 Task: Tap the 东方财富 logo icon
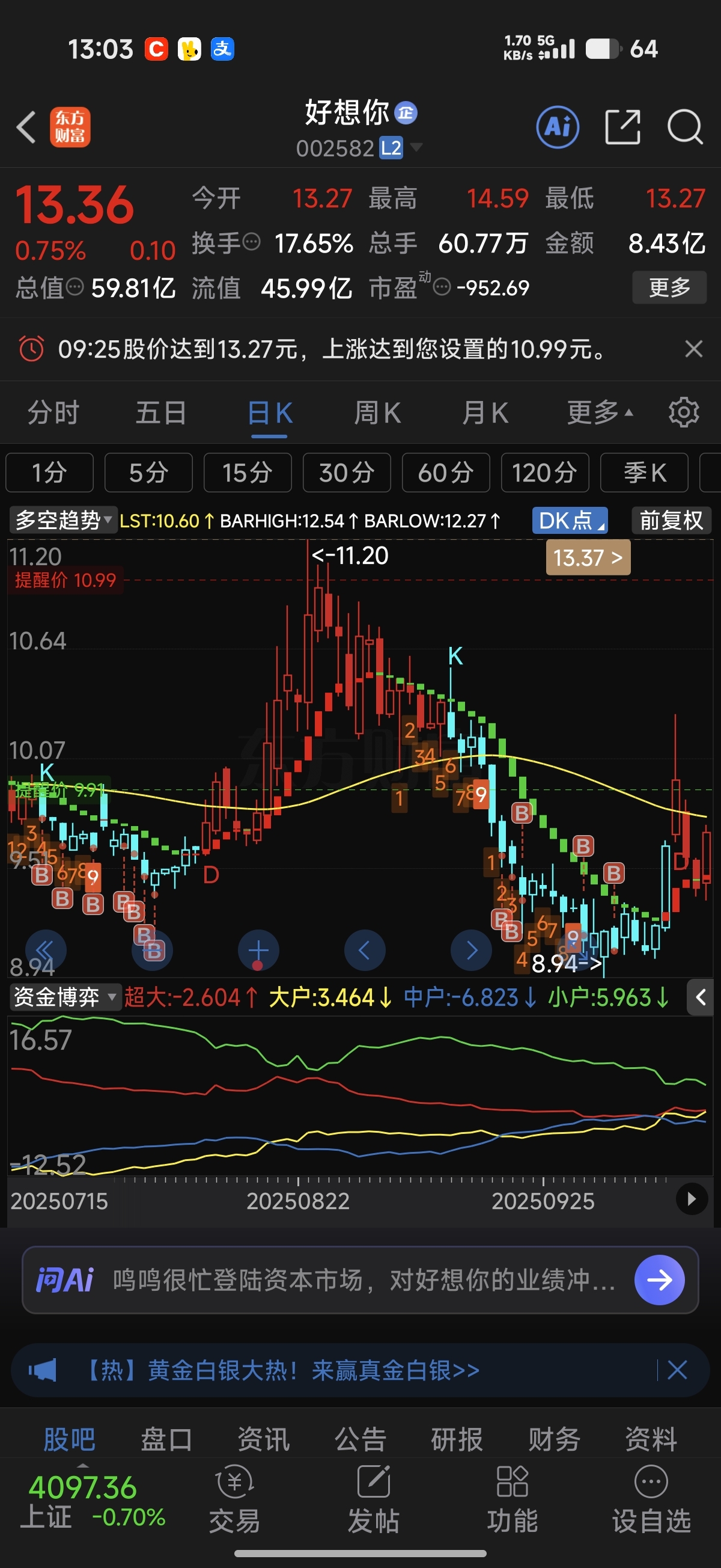tap(70, 127)
